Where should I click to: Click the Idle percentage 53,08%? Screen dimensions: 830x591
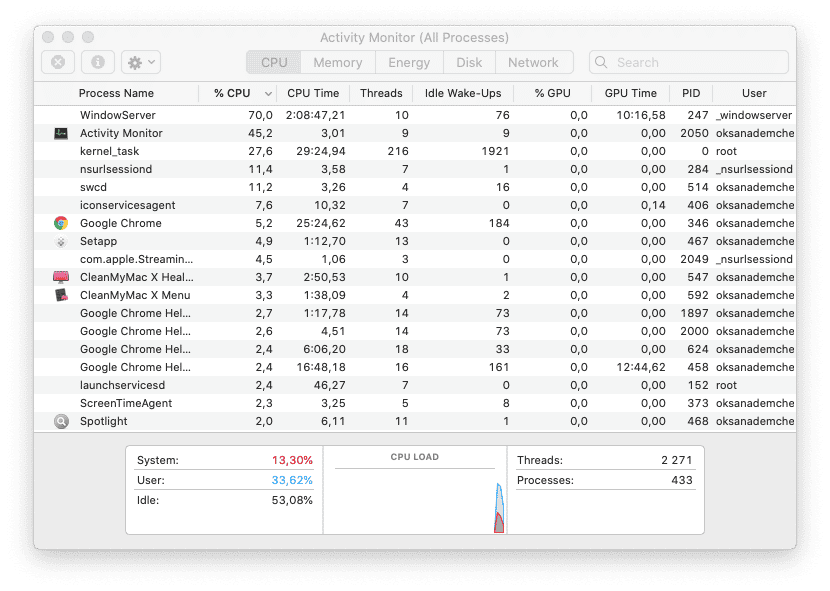pos(292,500)
